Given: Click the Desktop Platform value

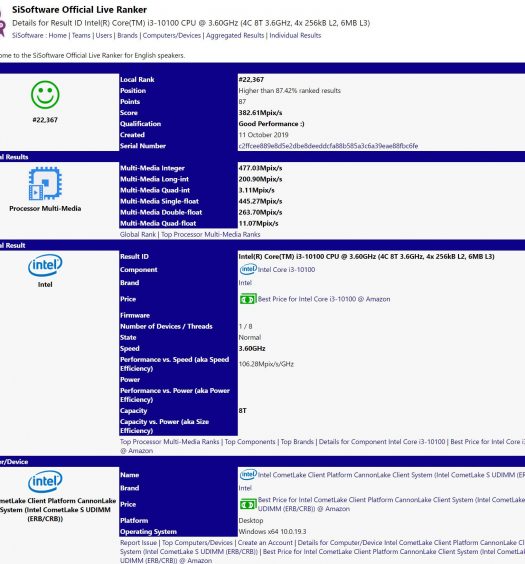Looking at the screenshot, I should pyautogui.click(x=251, y=520).
